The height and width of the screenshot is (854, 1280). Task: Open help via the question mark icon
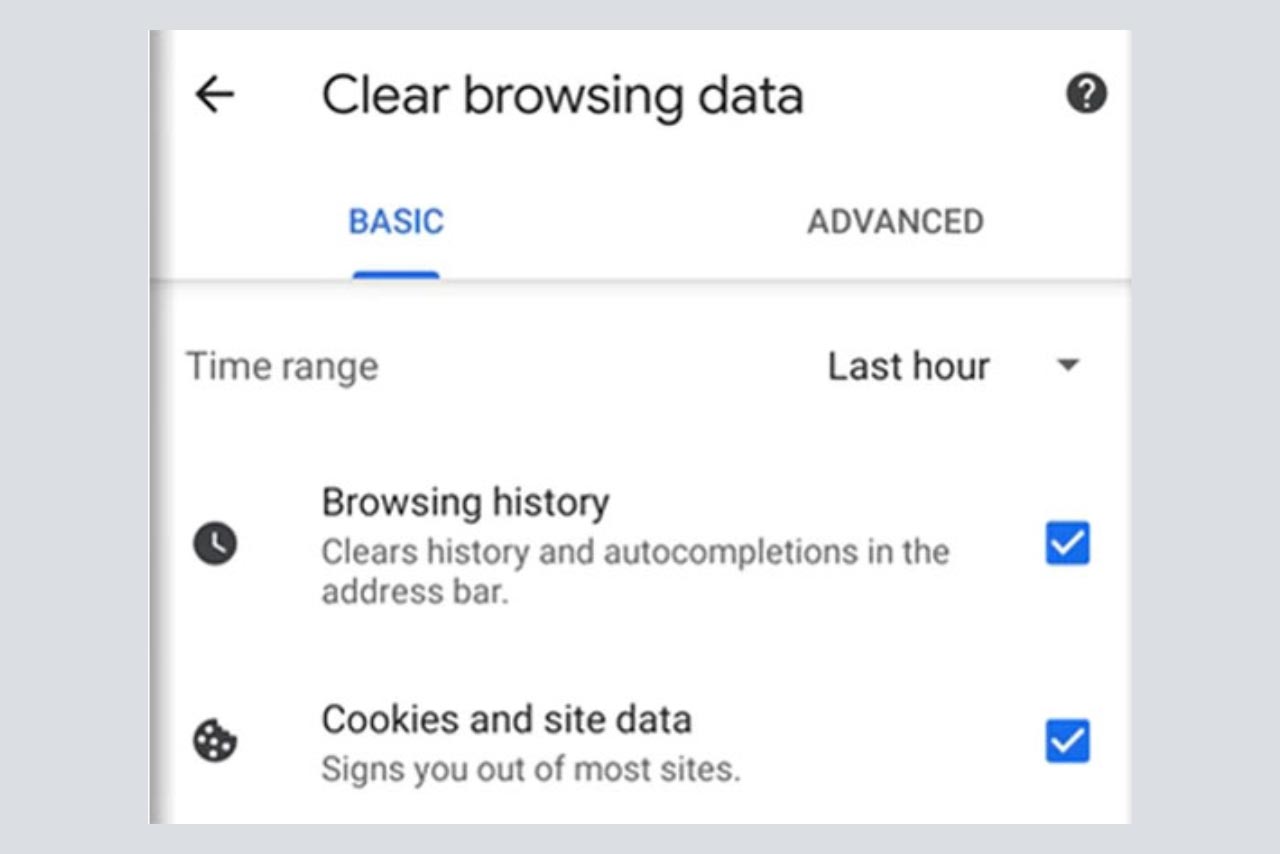coord(1086,95)
